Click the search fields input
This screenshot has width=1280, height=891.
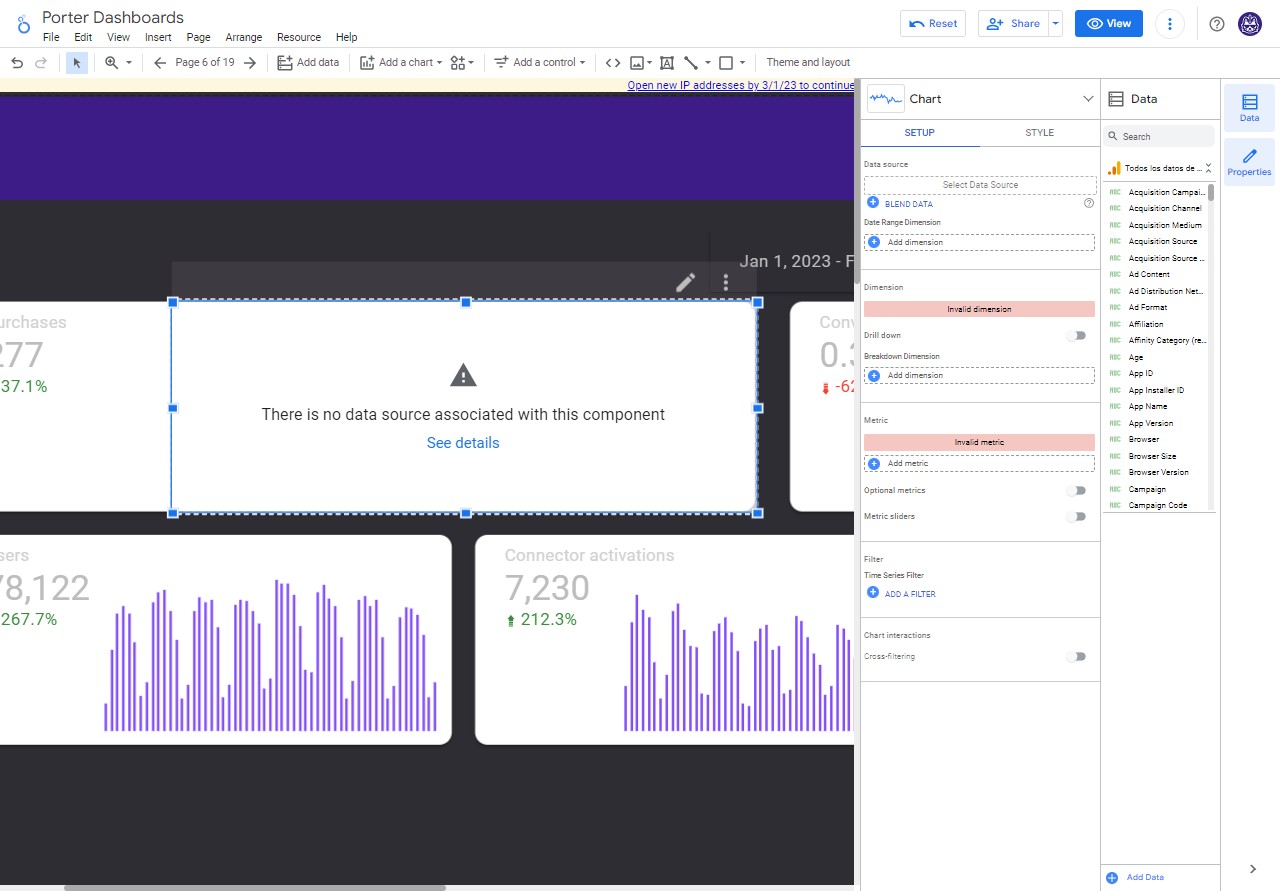click(1161, 136)
